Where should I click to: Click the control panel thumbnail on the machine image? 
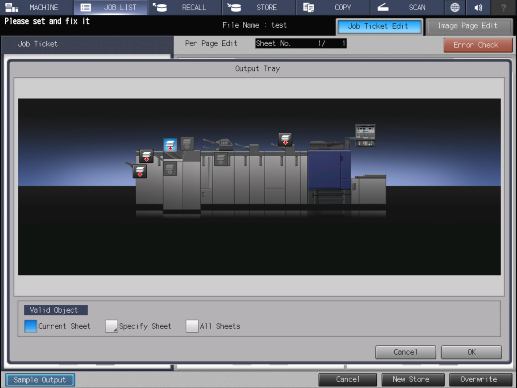click(x=365, y=135)
